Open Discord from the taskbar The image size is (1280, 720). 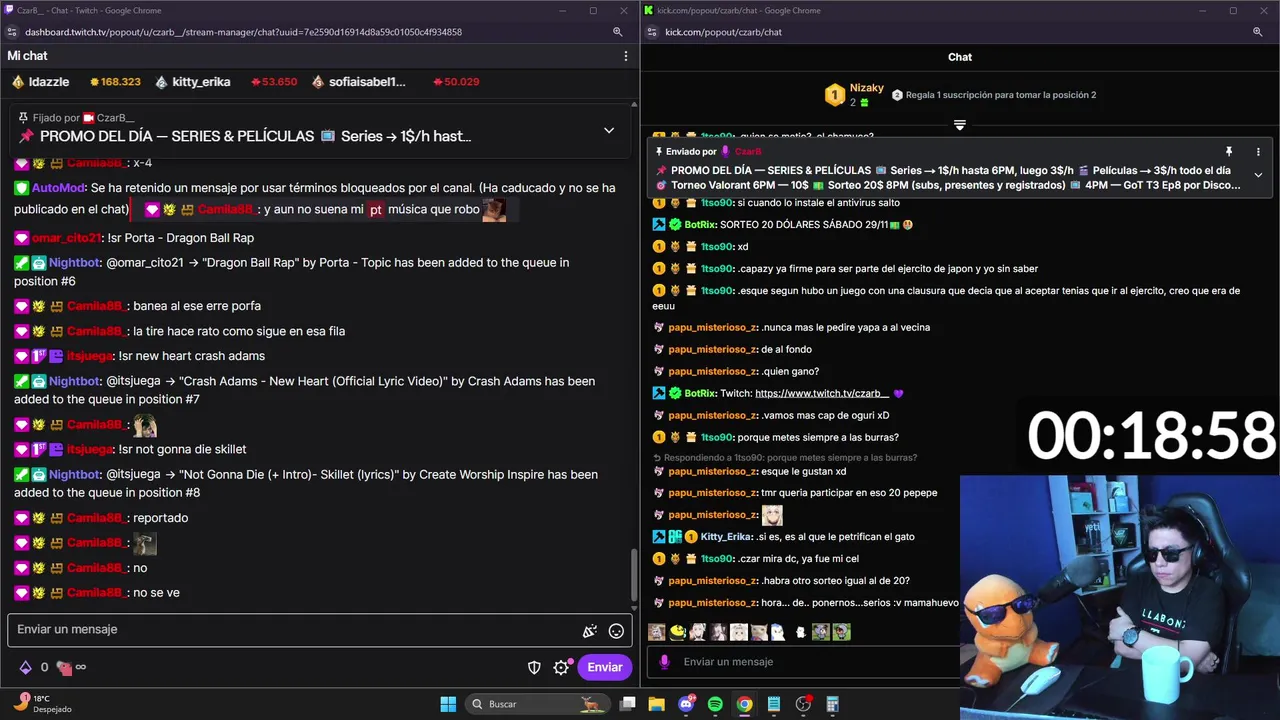pos(686,704)
